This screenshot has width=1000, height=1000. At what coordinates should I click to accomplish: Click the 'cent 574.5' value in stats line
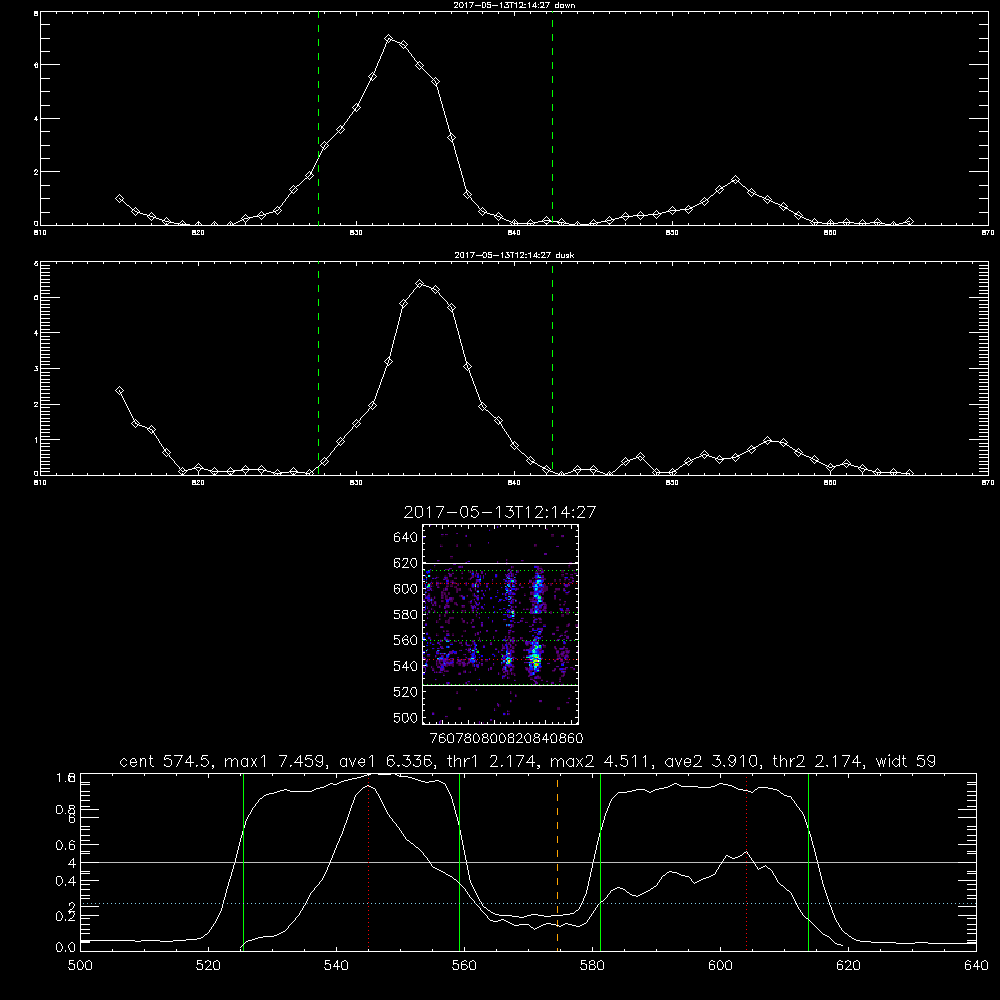point(166,761)
